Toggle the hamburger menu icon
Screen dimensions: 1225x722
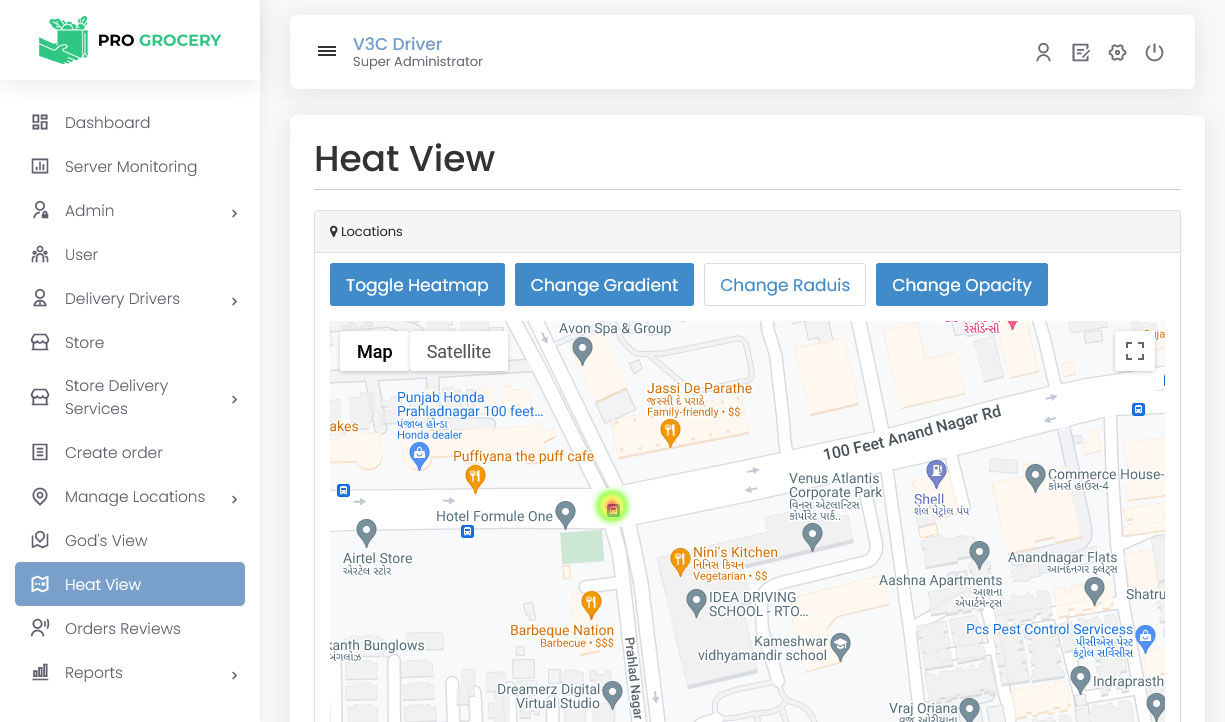327,51
